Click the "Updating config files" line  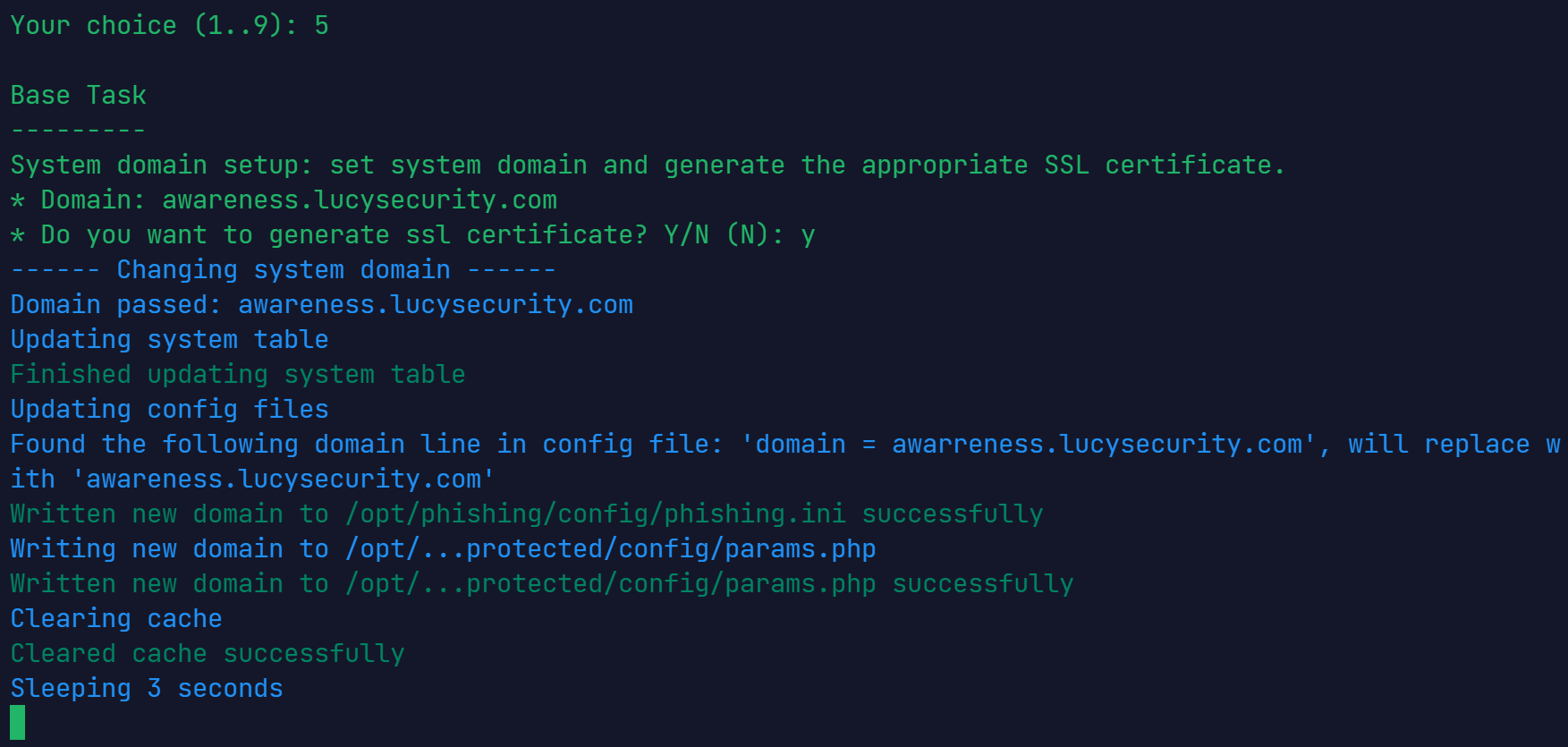point(169,410)
